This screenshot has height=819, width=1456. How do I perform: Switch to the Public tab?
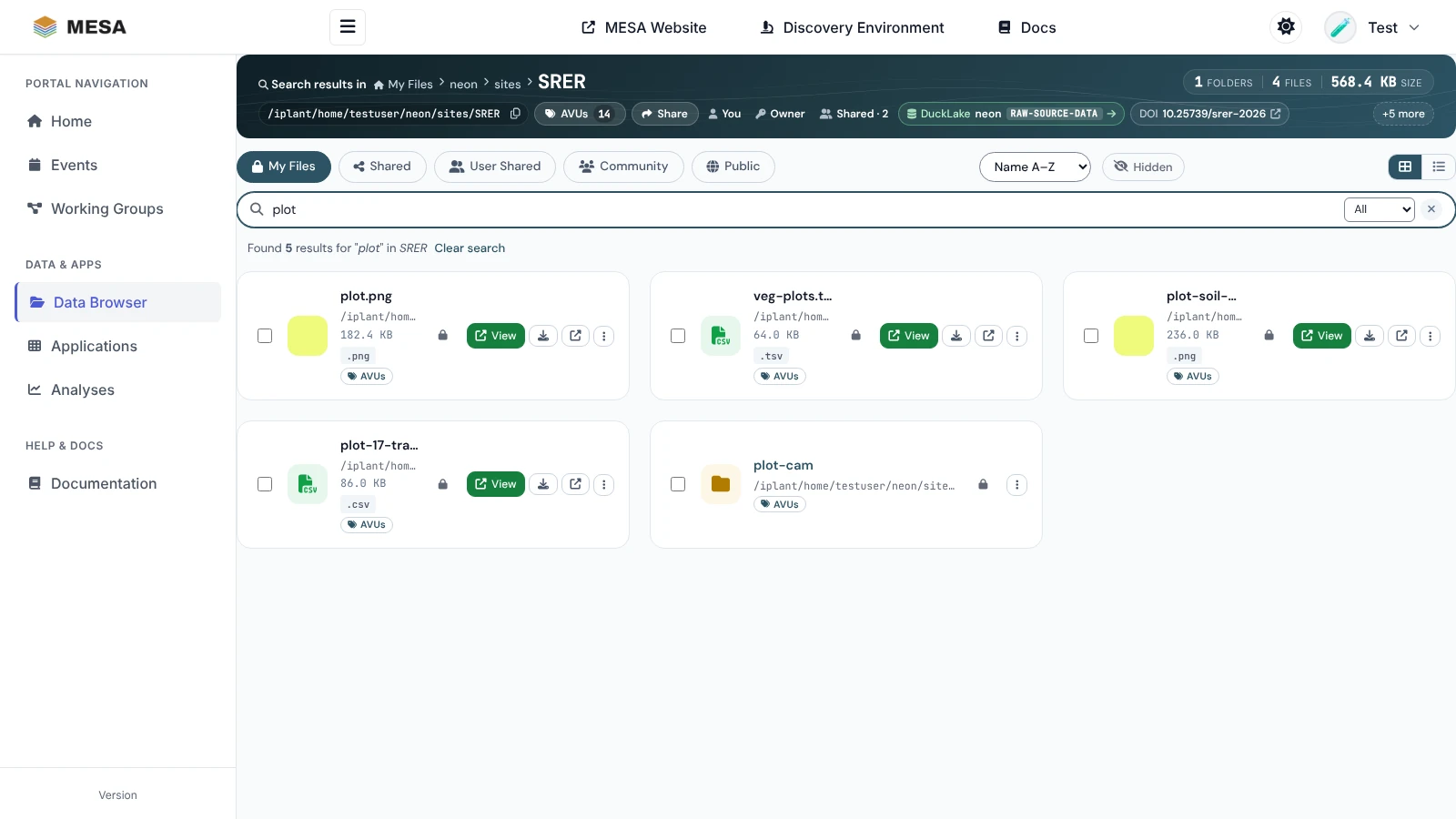click(733, 167)
